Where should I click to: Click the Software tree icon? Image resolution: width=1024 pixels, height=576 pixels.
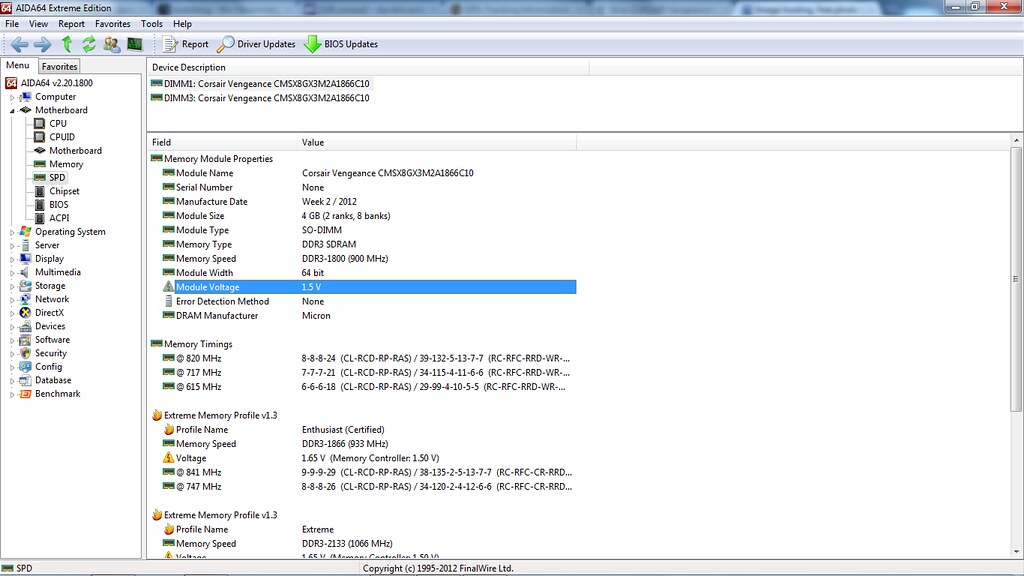click(x=25, y=340)
